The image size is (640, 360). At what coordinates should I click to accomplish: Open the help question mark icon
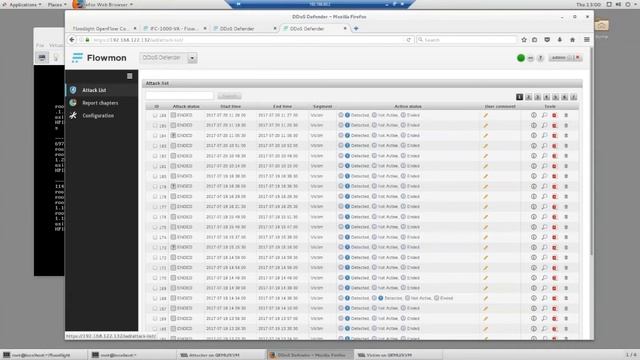coord(540,58)
